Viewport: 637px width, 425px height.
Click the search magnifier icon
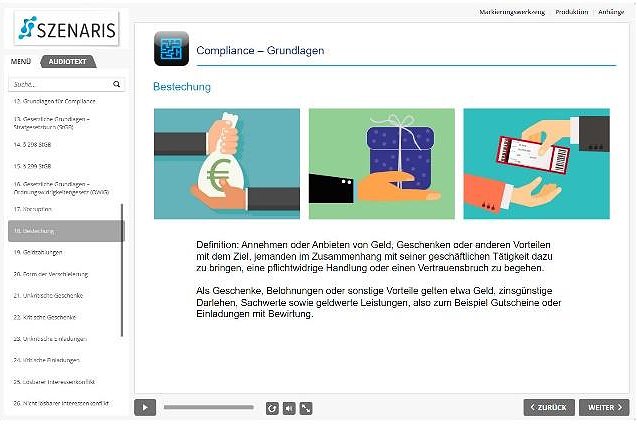pyautogui.click(x=116, y=85)
